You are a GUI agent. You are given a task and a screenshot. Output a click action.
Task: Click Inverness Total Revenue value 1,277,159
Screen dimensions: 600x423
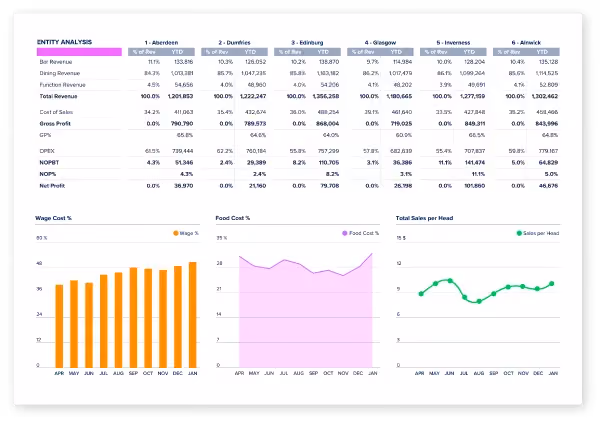[472, 96]
